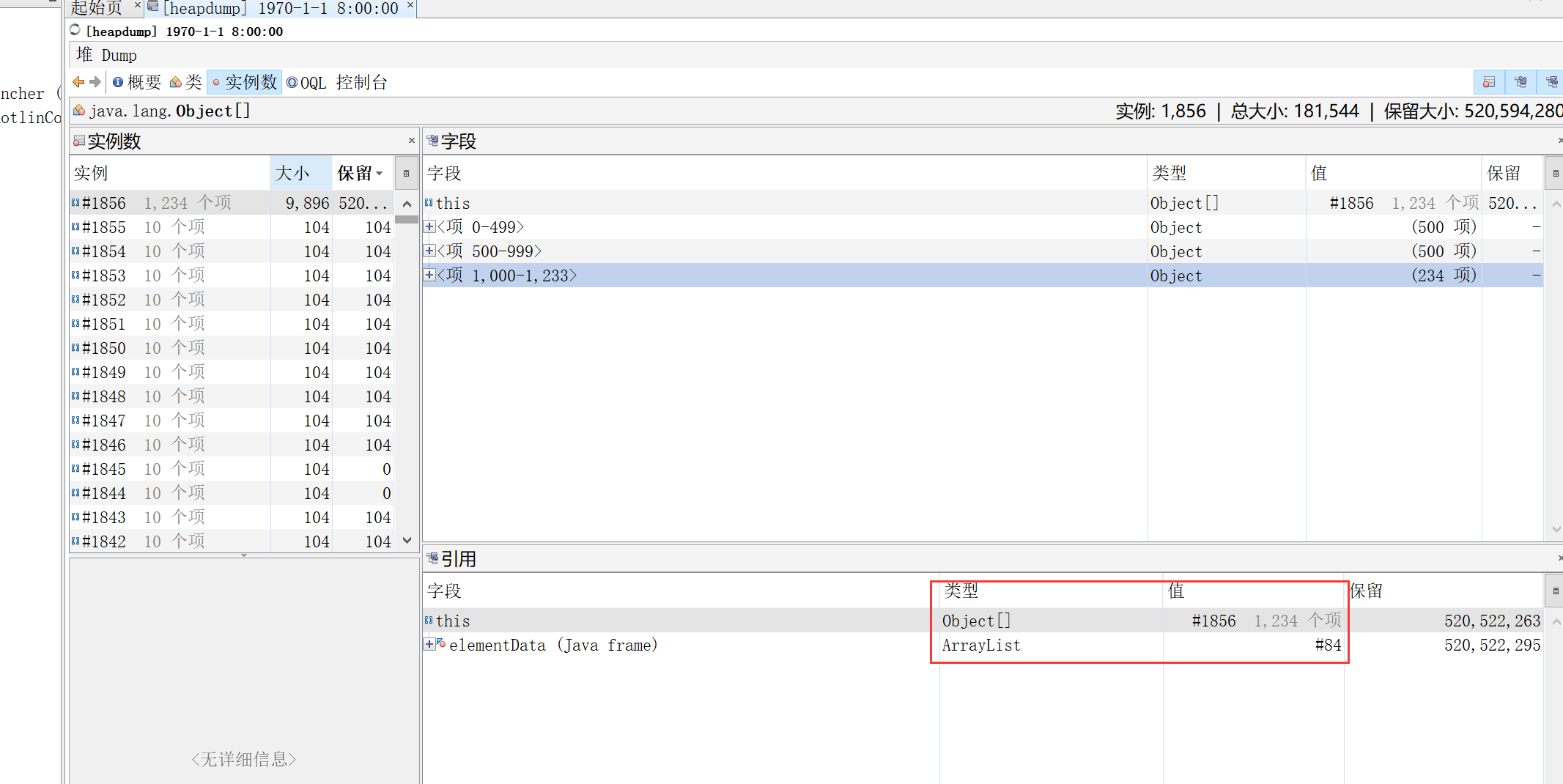Open the 概要 summary view

(x=137, y=82)
